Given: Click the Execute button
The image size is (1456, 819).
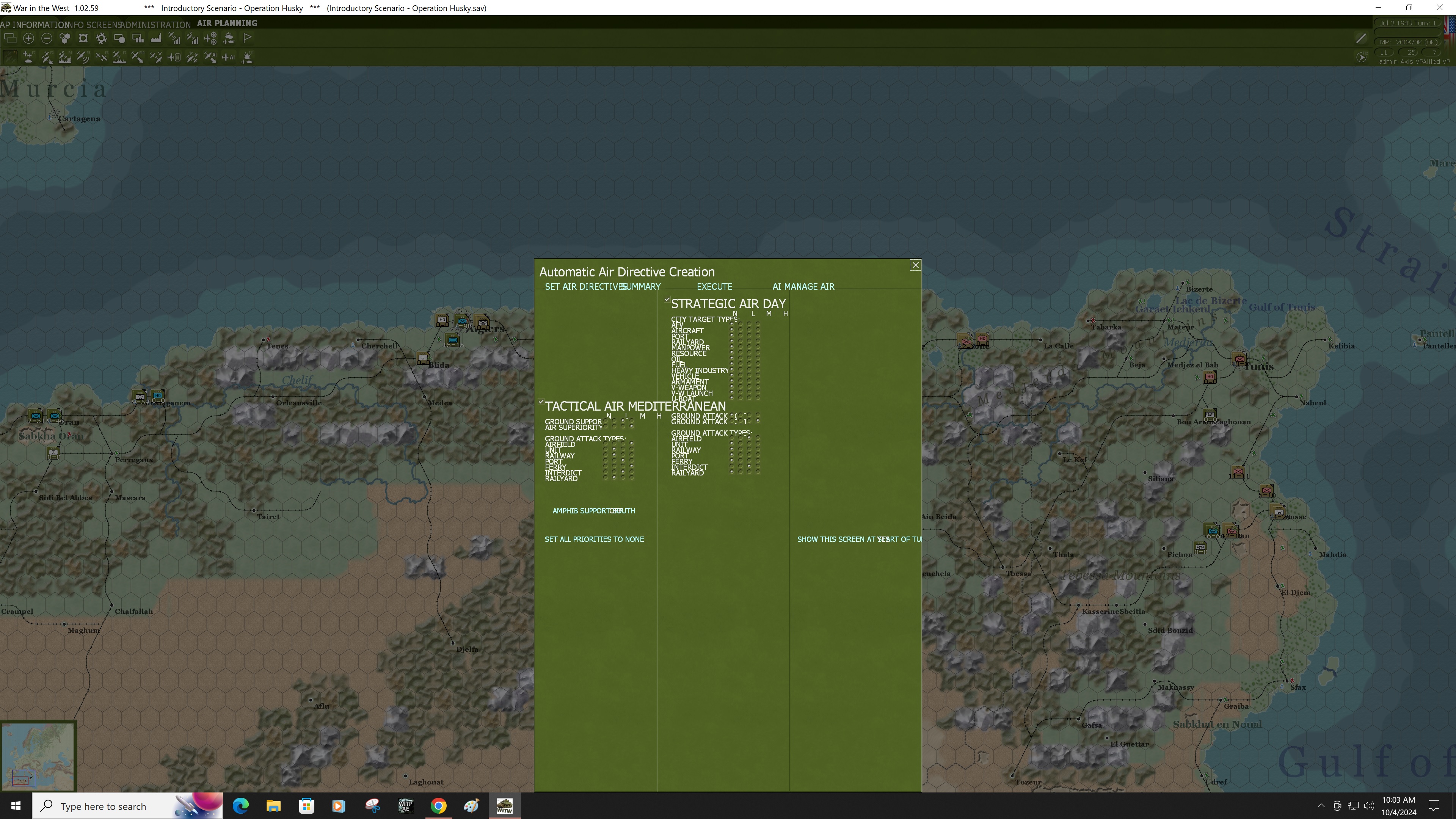Looking at the screenshot, I should point(714,287).
